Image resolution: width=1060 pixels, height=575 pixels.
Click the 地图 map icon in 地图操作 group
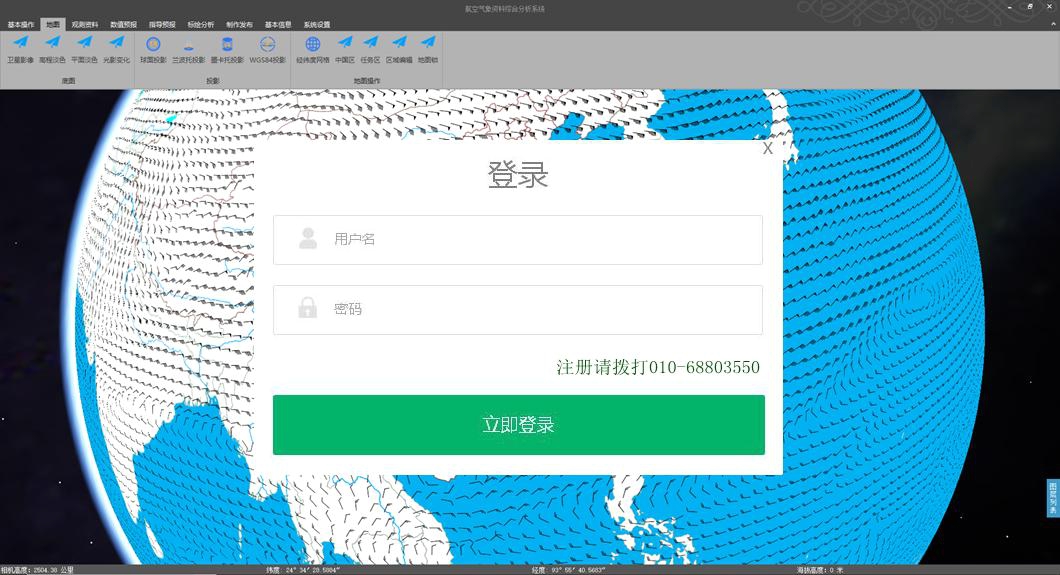pyautogui.click(x=428, y=49)
